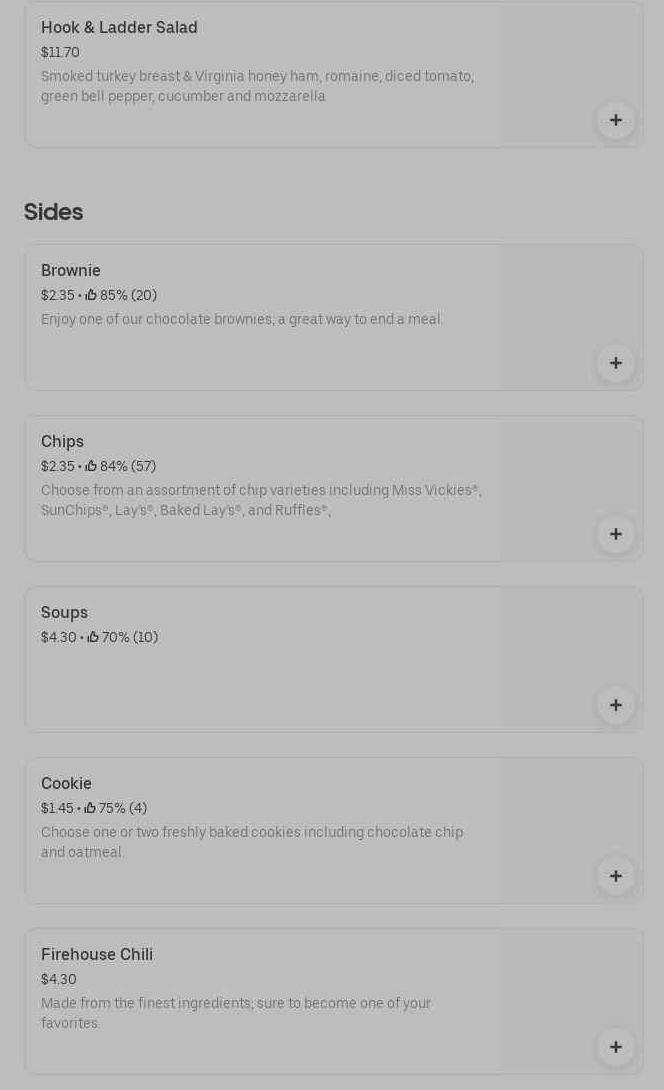Add Chips using the plus icon
The image size is (664, 1090).
tap(616, 534)
